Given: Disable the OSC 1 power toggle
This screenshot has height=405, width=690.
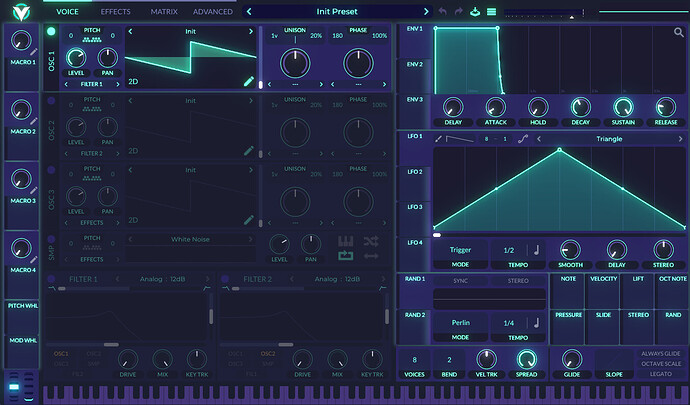Looking at the screenshot, I should tap(52, 32).
